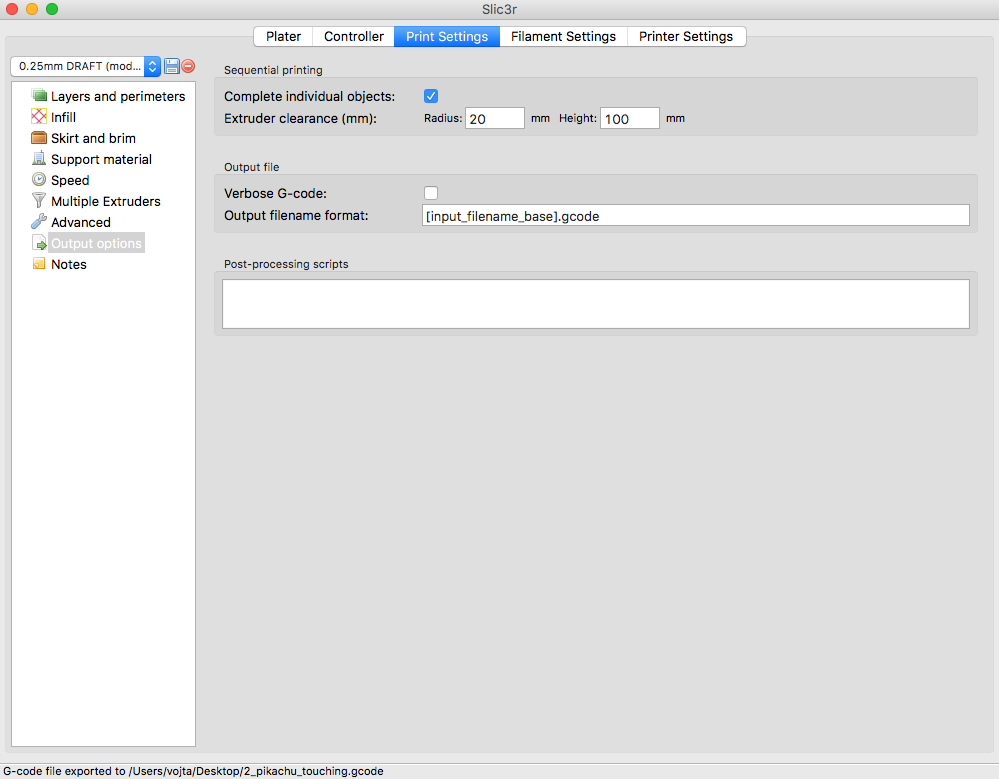This screenshot has width=999, height=779.
Task: Select the Speed clock icon
Action: pyautogui.click(x=40, y=180)
